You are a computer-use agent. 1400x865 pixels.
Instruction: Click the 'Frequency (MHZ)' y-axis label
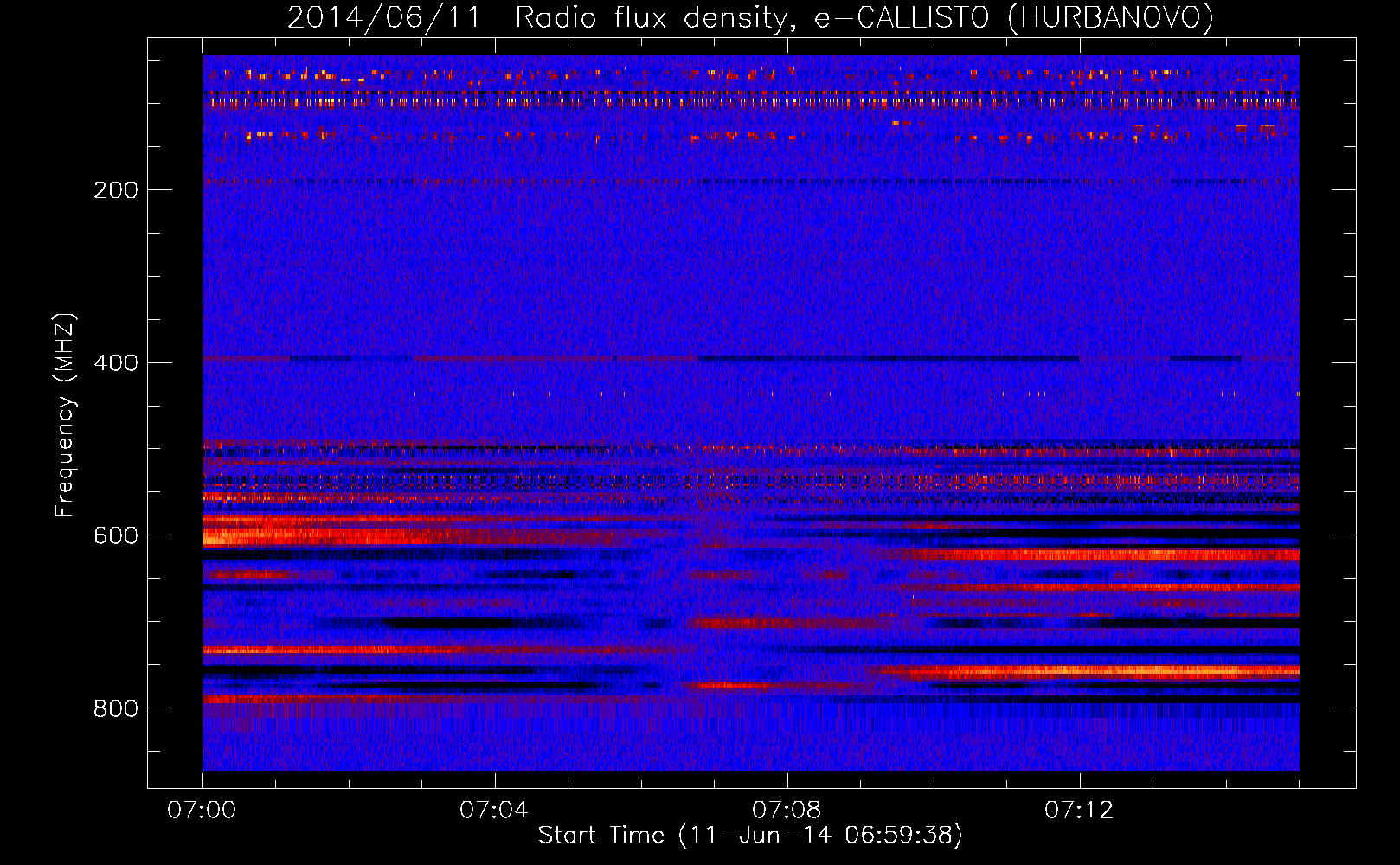[65, 415]
